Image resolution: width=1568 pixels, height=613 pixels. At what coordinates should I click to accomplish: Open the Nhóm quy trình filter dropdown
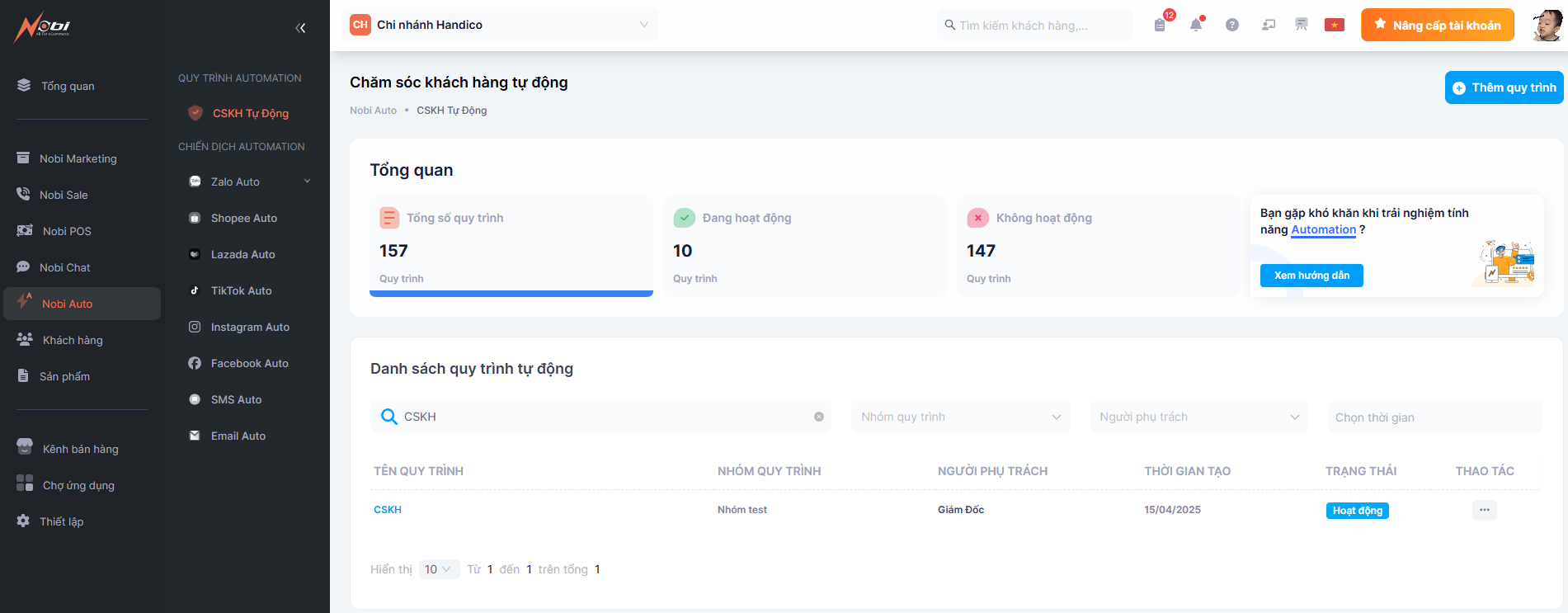tap(960, 417)
